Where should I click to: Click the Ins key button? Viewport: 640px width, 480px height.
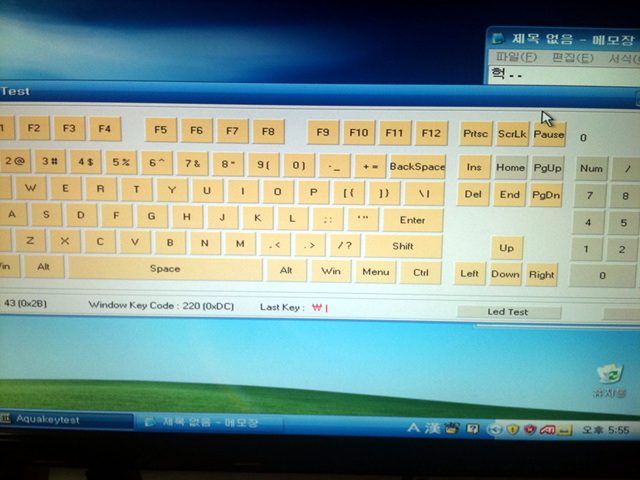(x=474, y=167)
